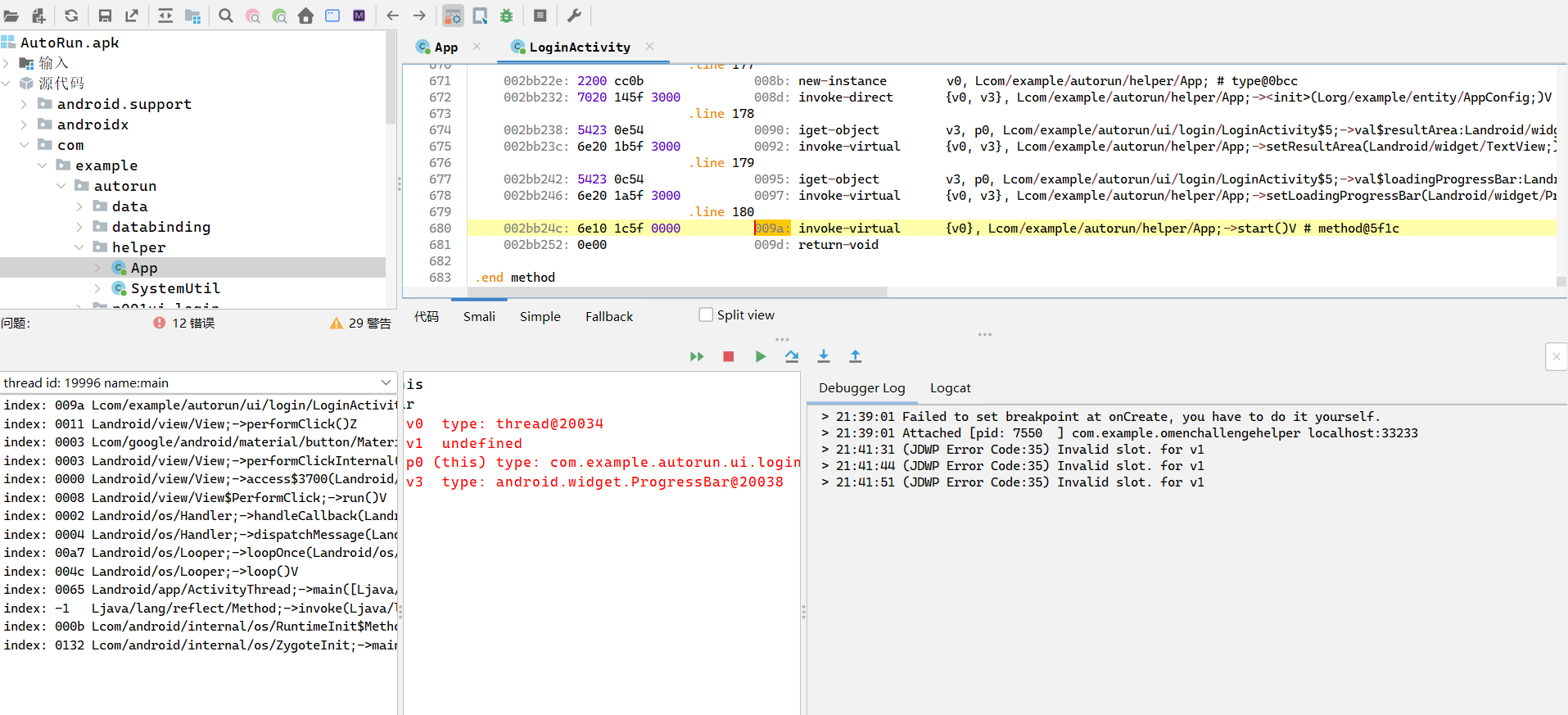This screenshot has width=1568, height=715.
Task: Select the Simple view tab
Action: 540,316
